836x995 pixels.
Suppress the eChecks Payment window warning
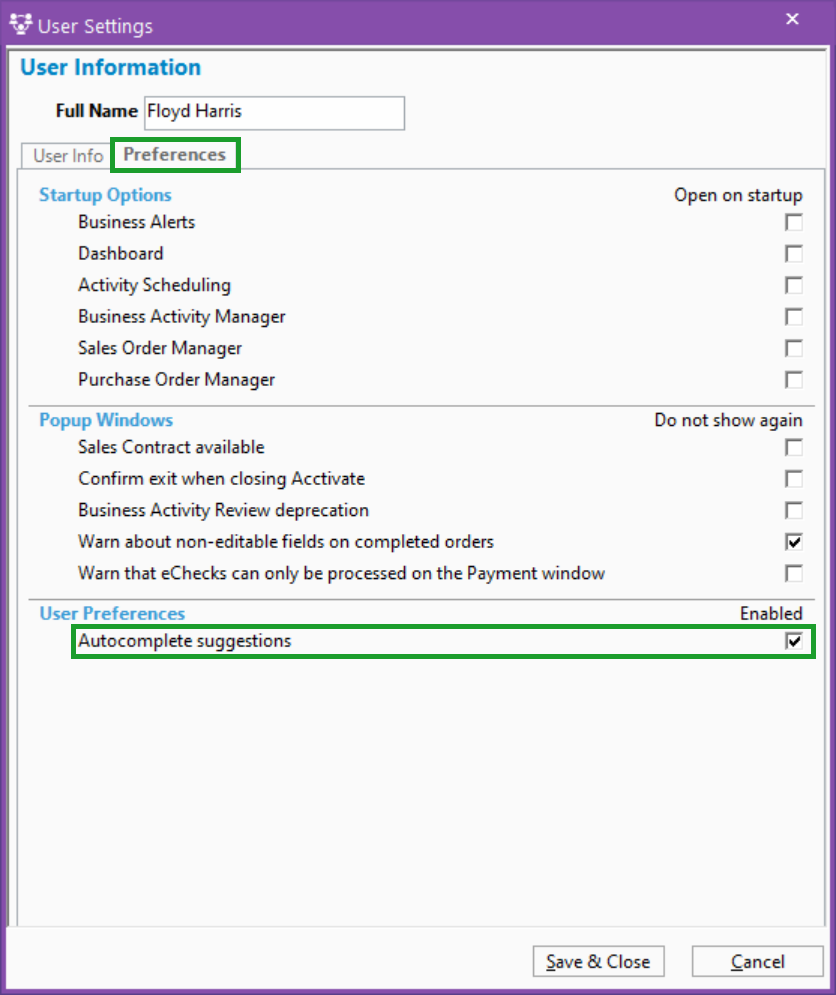pos(793,573)
